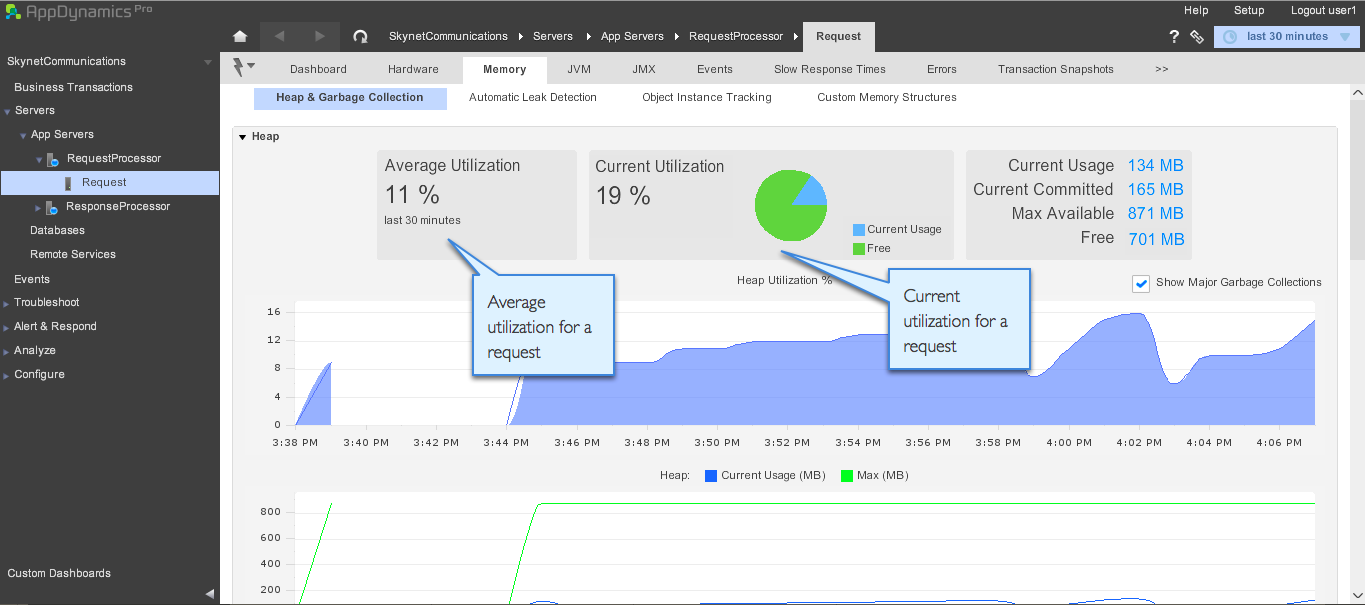The width and height of the screenshot is (1365, 605).
Task: Open Databases in the sidebar
Action: pos(57,231)
